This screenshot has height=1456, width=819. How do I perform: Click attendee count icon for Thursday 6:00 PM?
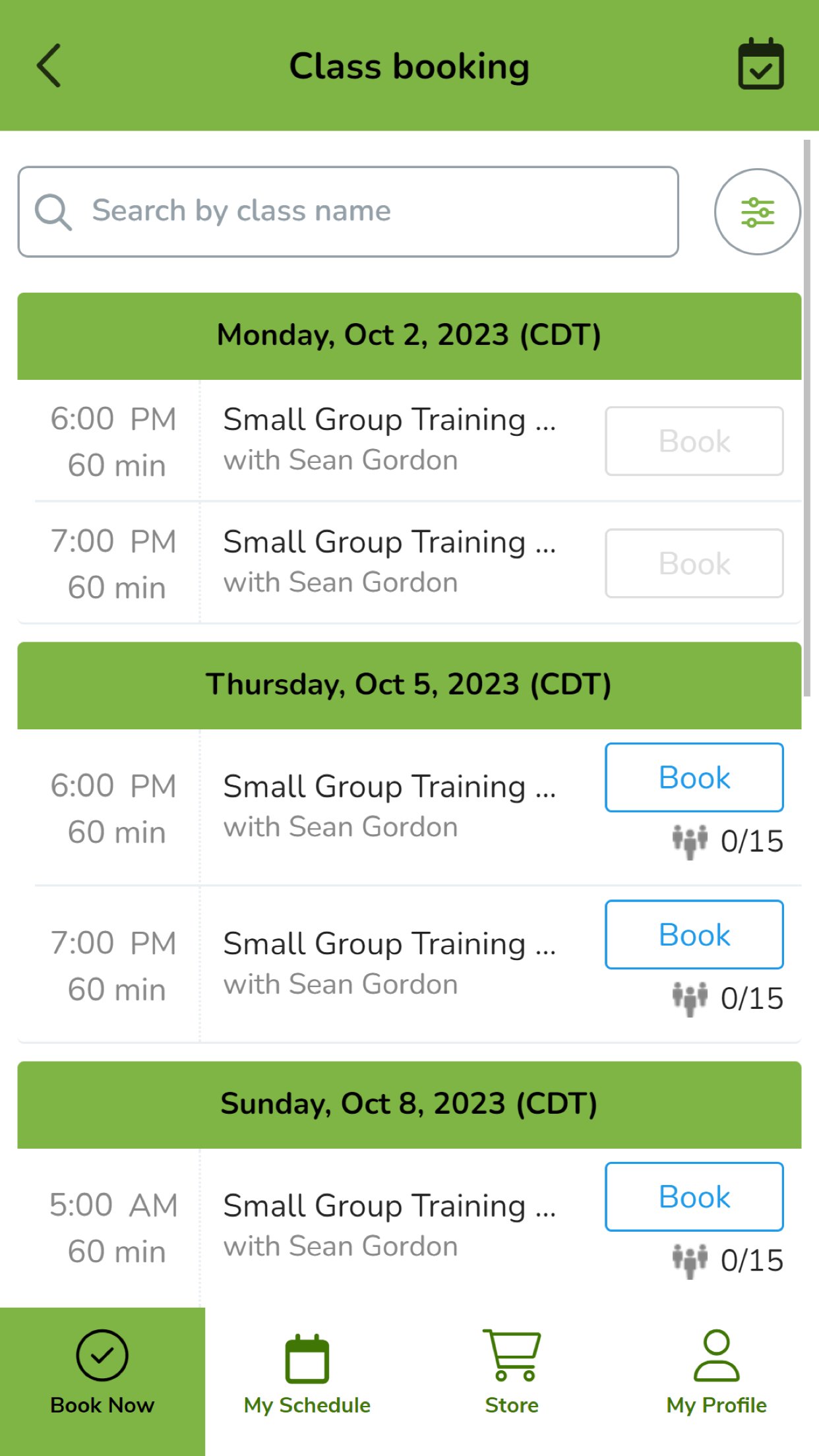(x=690, y=841)
